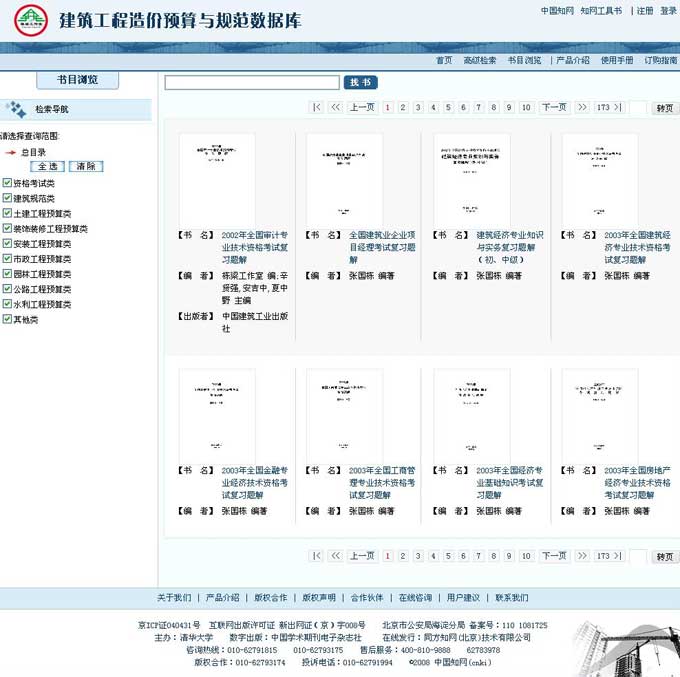
Task: Click the bottom pagination double-right arrow icon
Action: coord(581,556)
